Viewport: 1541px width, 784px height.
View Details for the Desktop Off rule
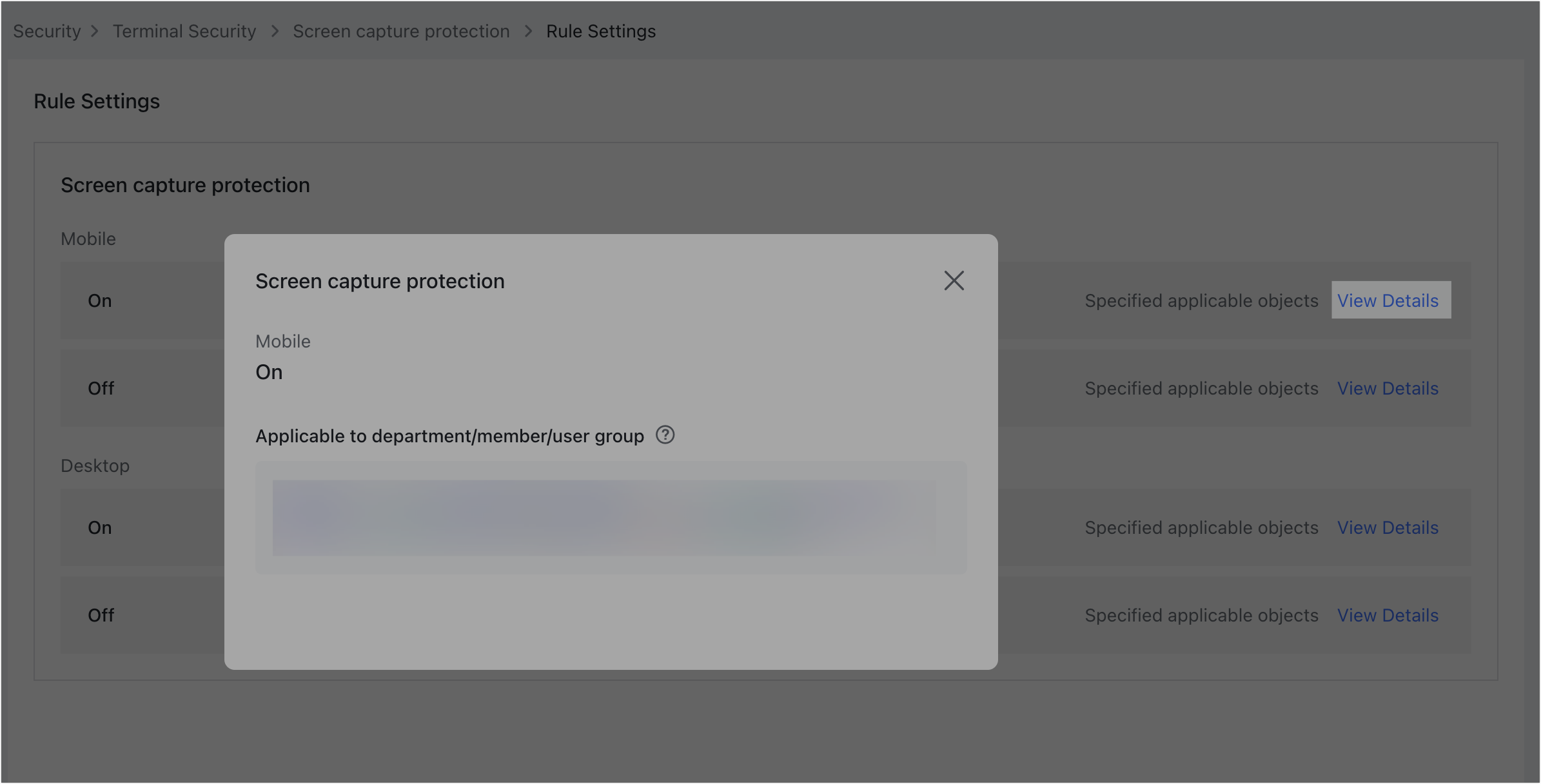(1388, 615)
